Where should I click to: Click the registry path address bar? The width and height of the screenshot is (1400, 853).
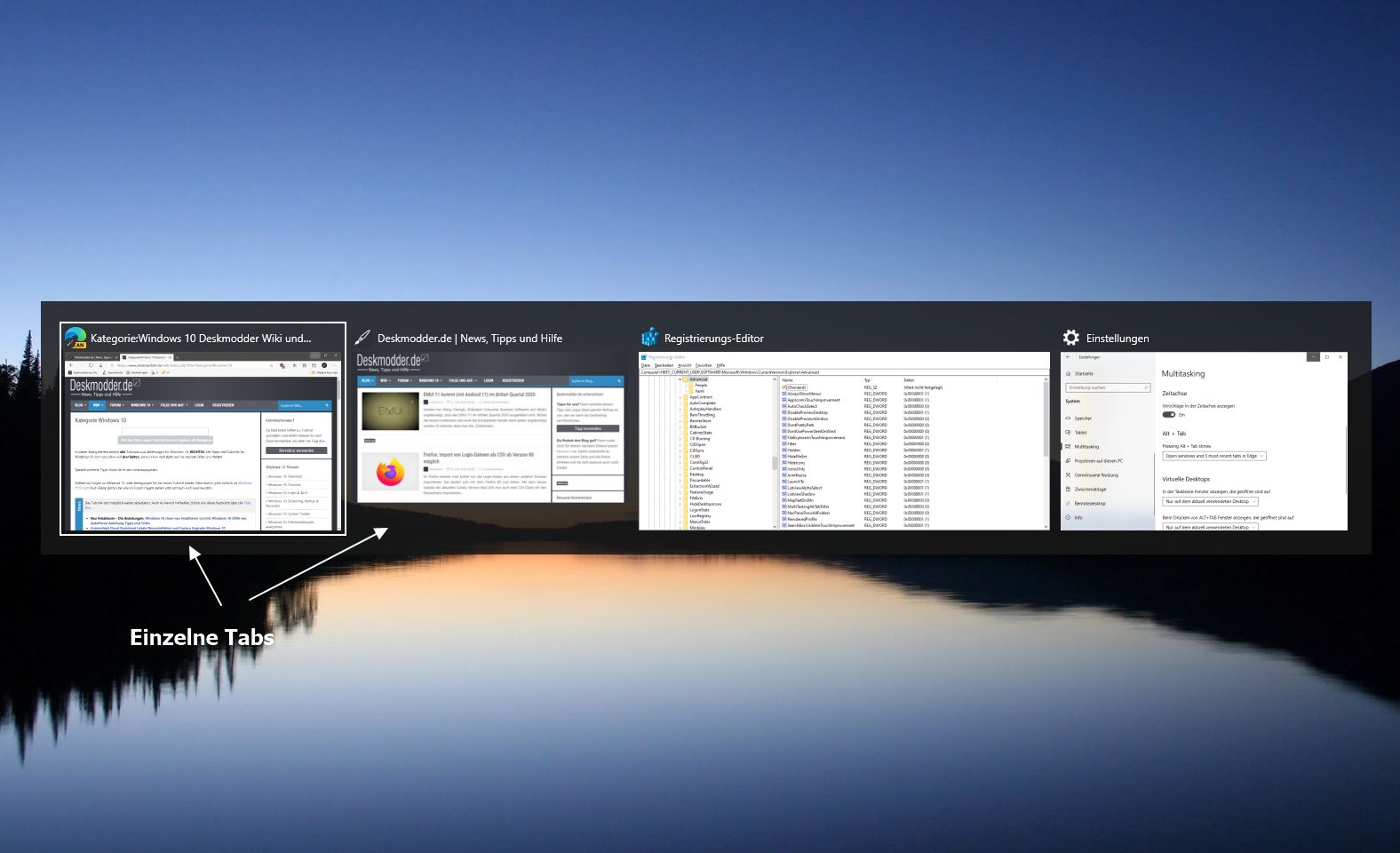844,372
